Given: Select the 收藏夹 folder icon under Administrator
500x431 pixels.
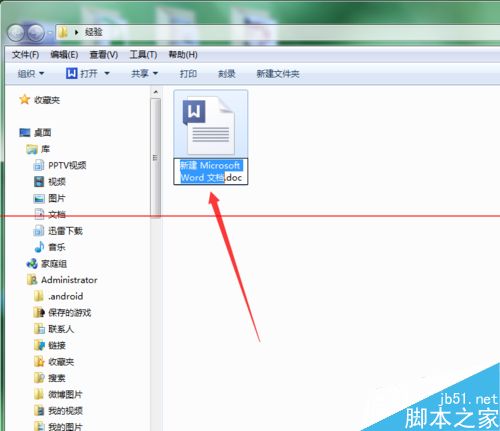Looking at the screenshot, I should pos(39,362).
